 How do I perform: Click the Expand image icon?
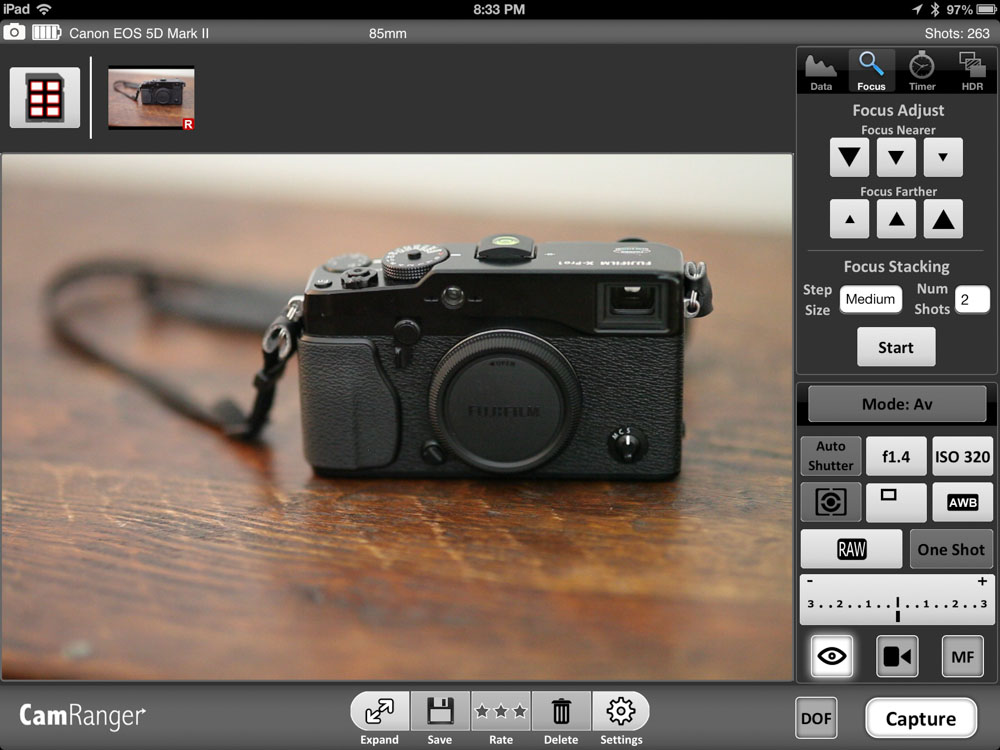[379, 711]
